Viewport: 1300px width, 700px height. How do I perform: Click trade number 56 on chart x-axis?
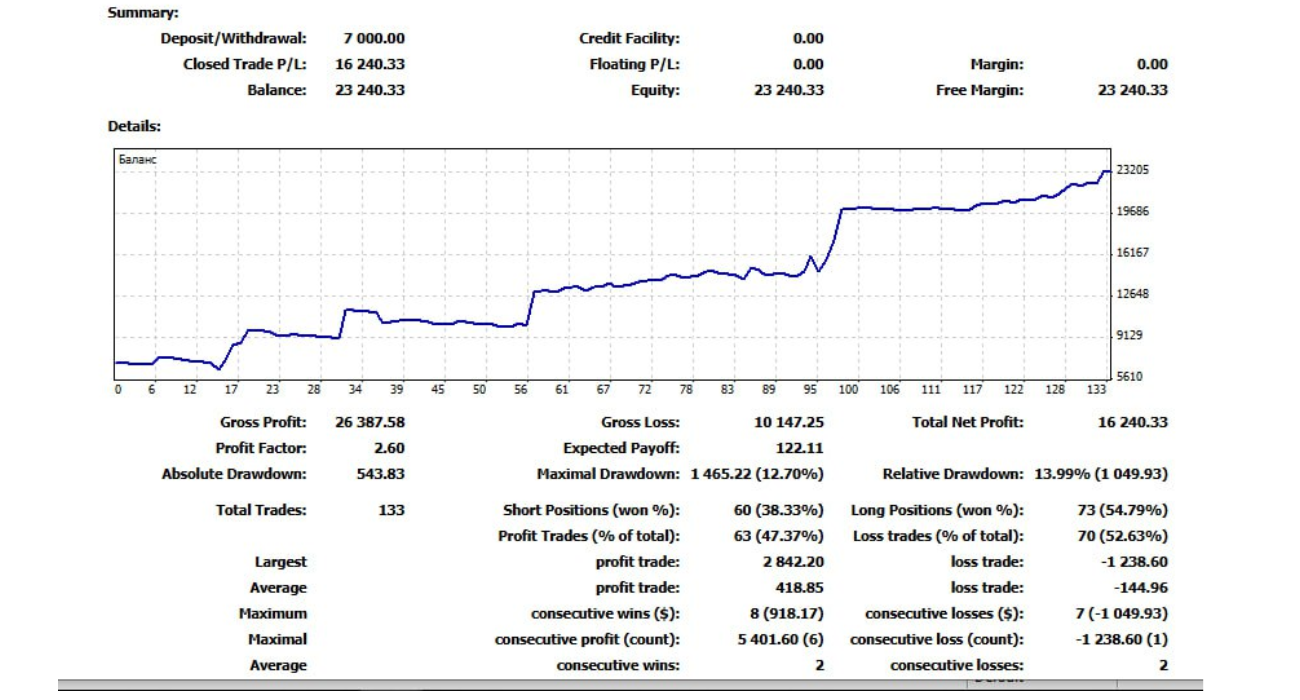[520, 390]
